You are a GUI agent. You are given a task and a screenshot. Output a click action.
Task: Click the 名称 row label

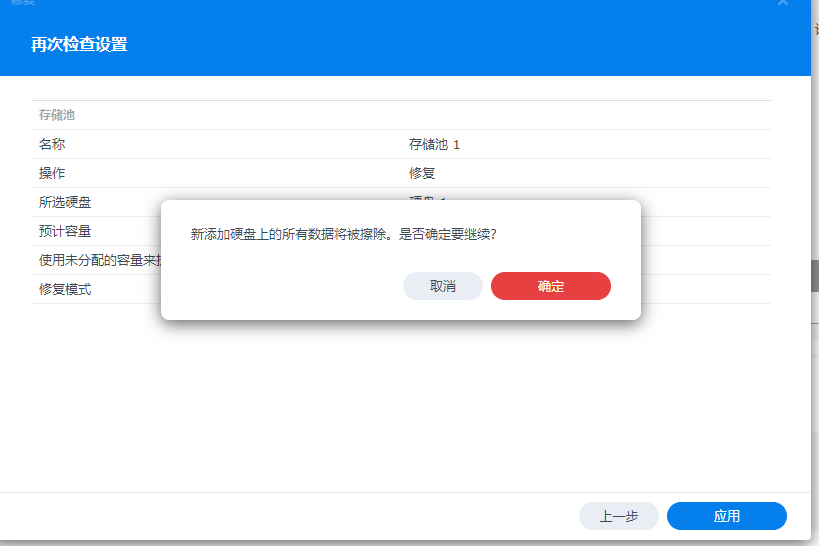click(x=52, y=144)
